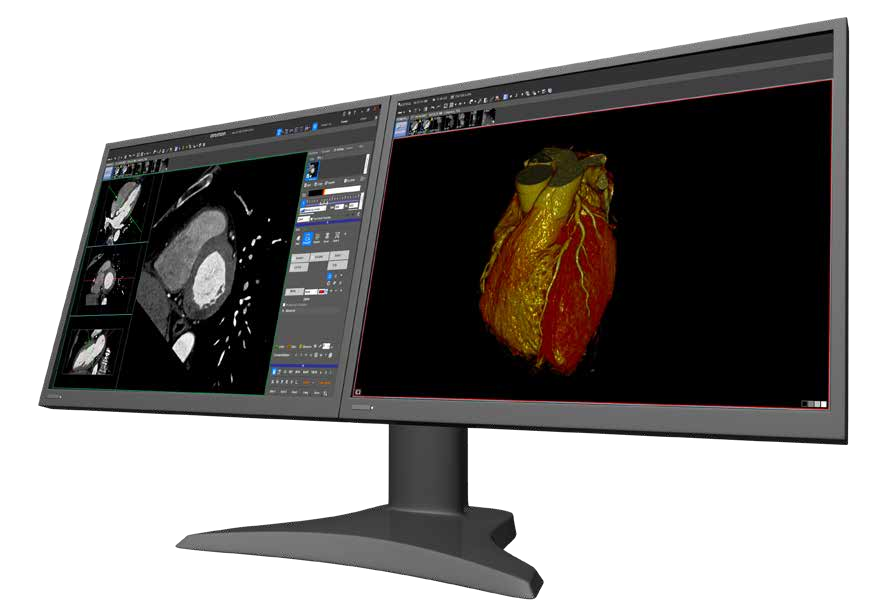The width and height of the screenshot is (892, 606).
Task: Click right gray button in second button row
Action: 337,265
